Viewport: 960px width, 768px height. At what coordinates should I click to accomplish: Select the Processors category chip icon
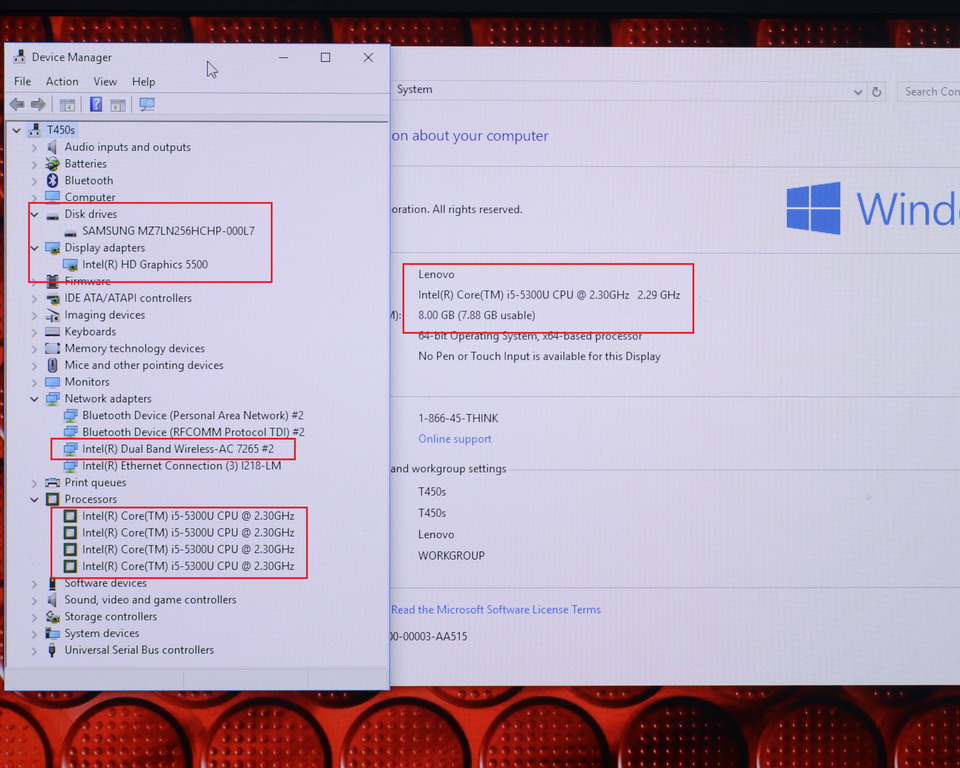tap(53, 499)
